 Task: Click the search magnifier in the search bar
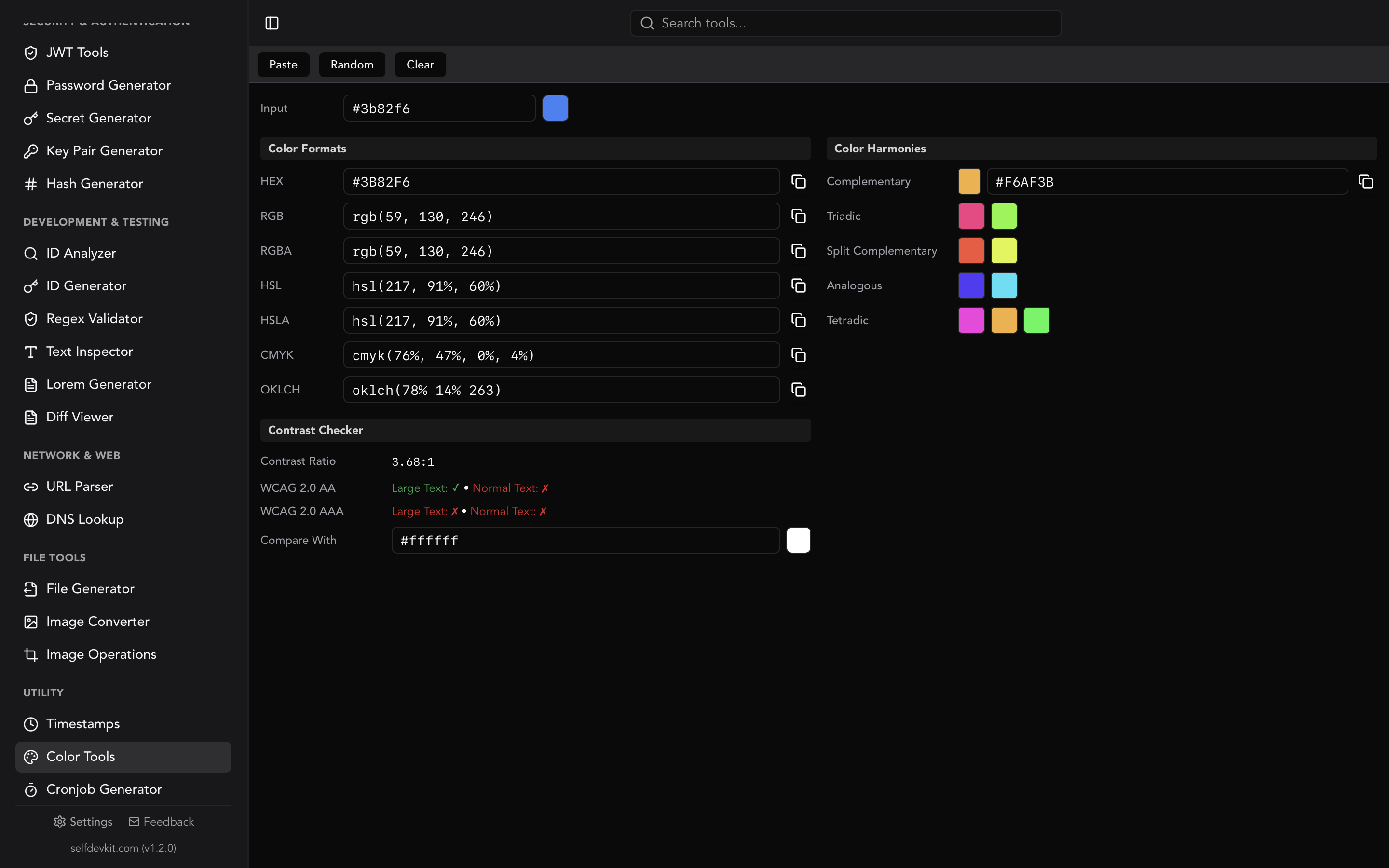click(x=647, y=23)
